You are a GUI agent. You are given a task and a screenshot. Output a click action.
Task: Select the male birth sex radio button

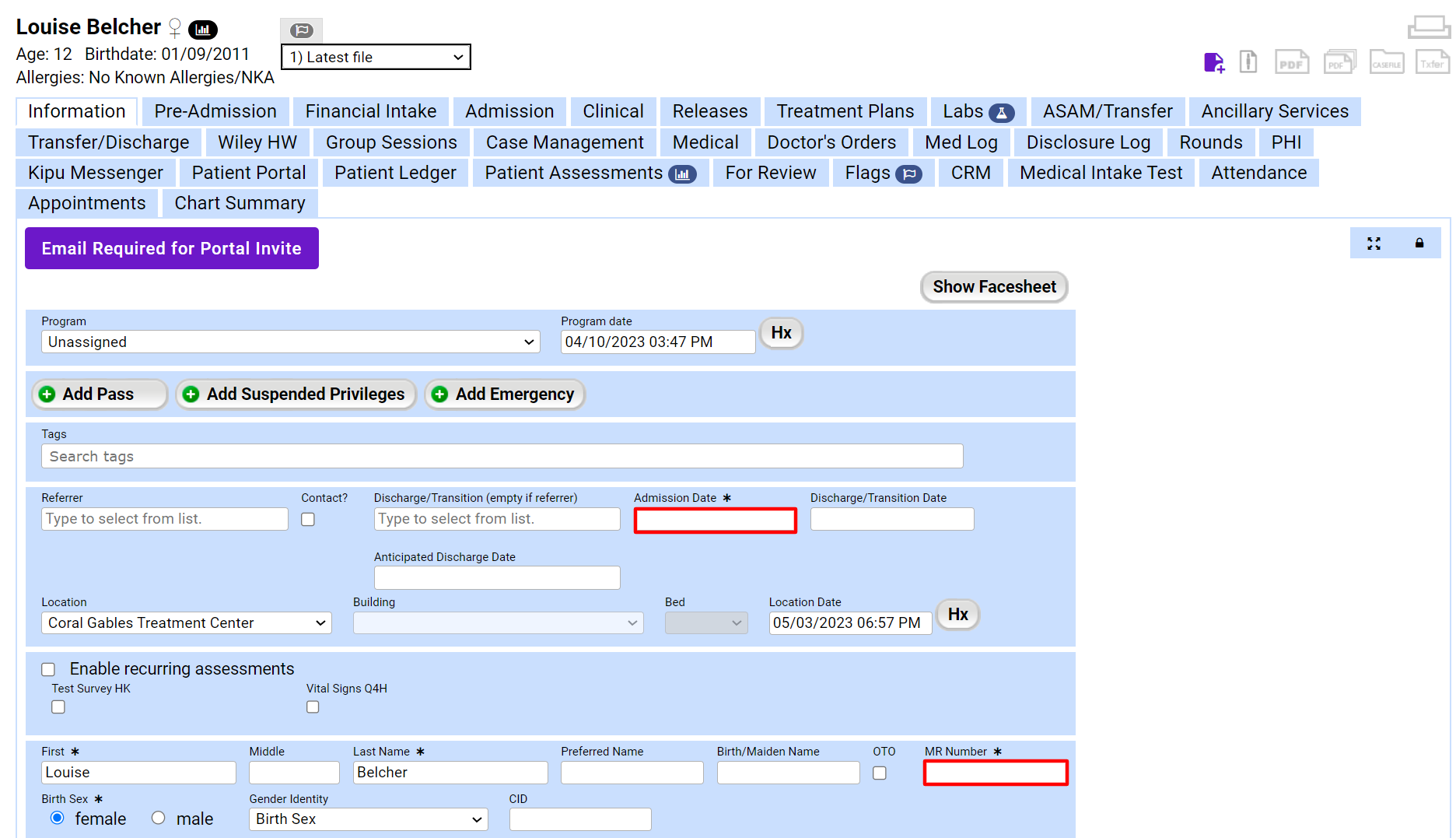click(159, 818)
